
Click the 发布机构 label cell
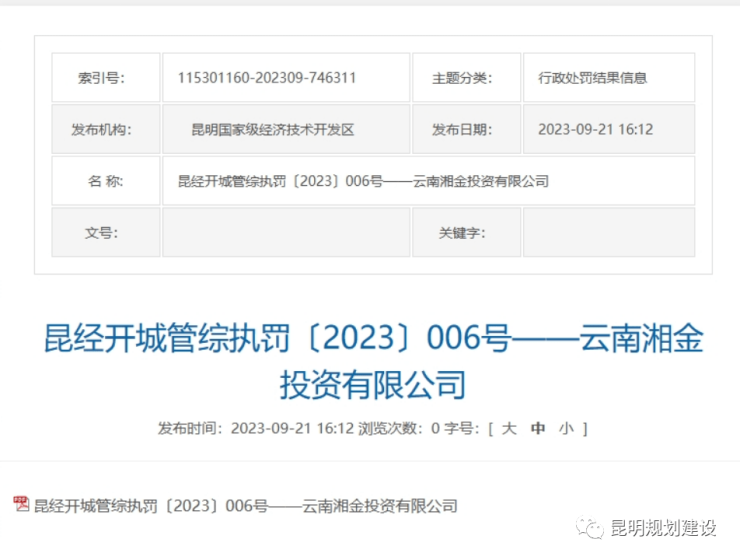[106, 129]
